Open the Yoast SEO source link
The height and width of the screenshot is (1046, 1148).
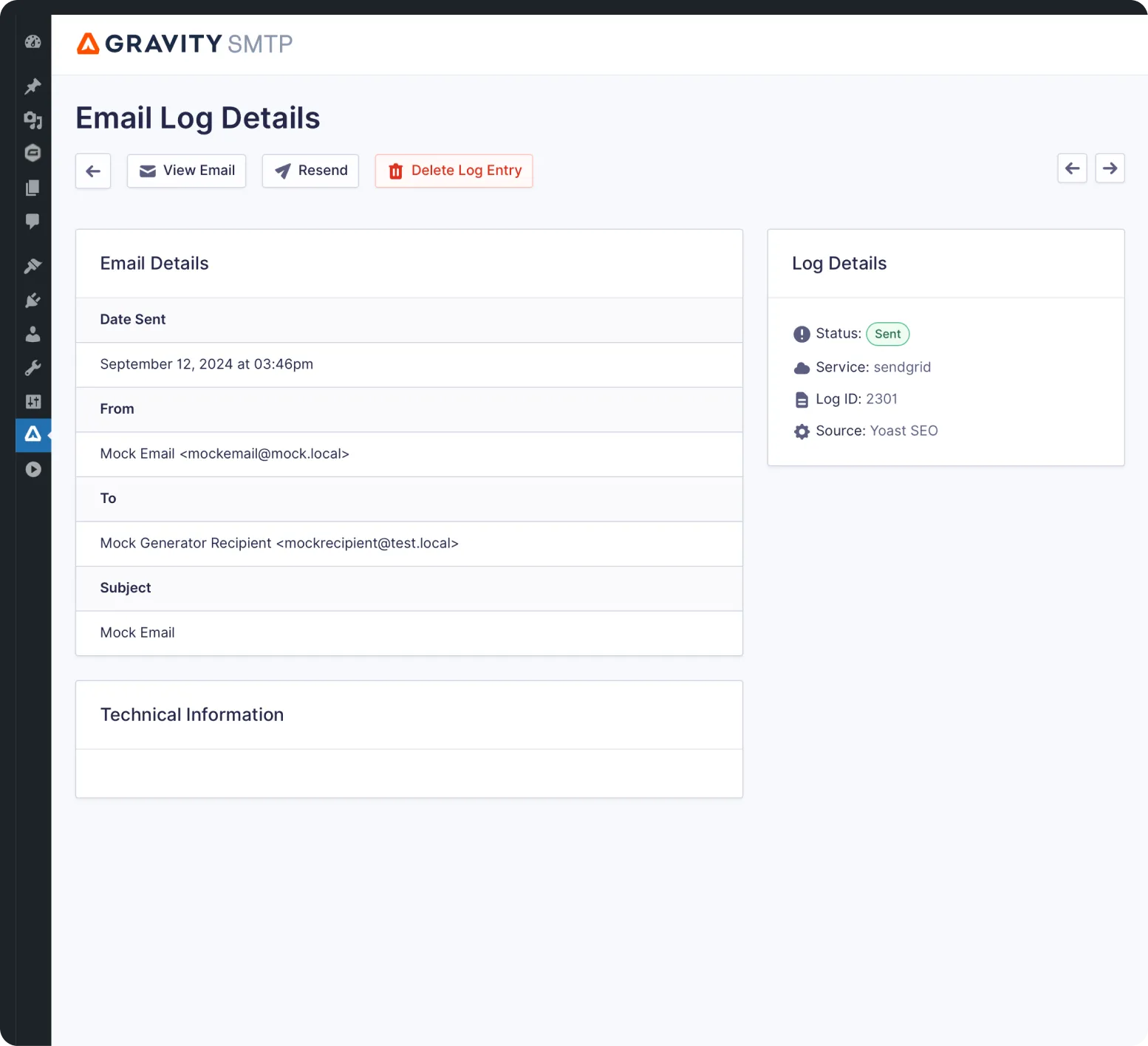point(903,431)
